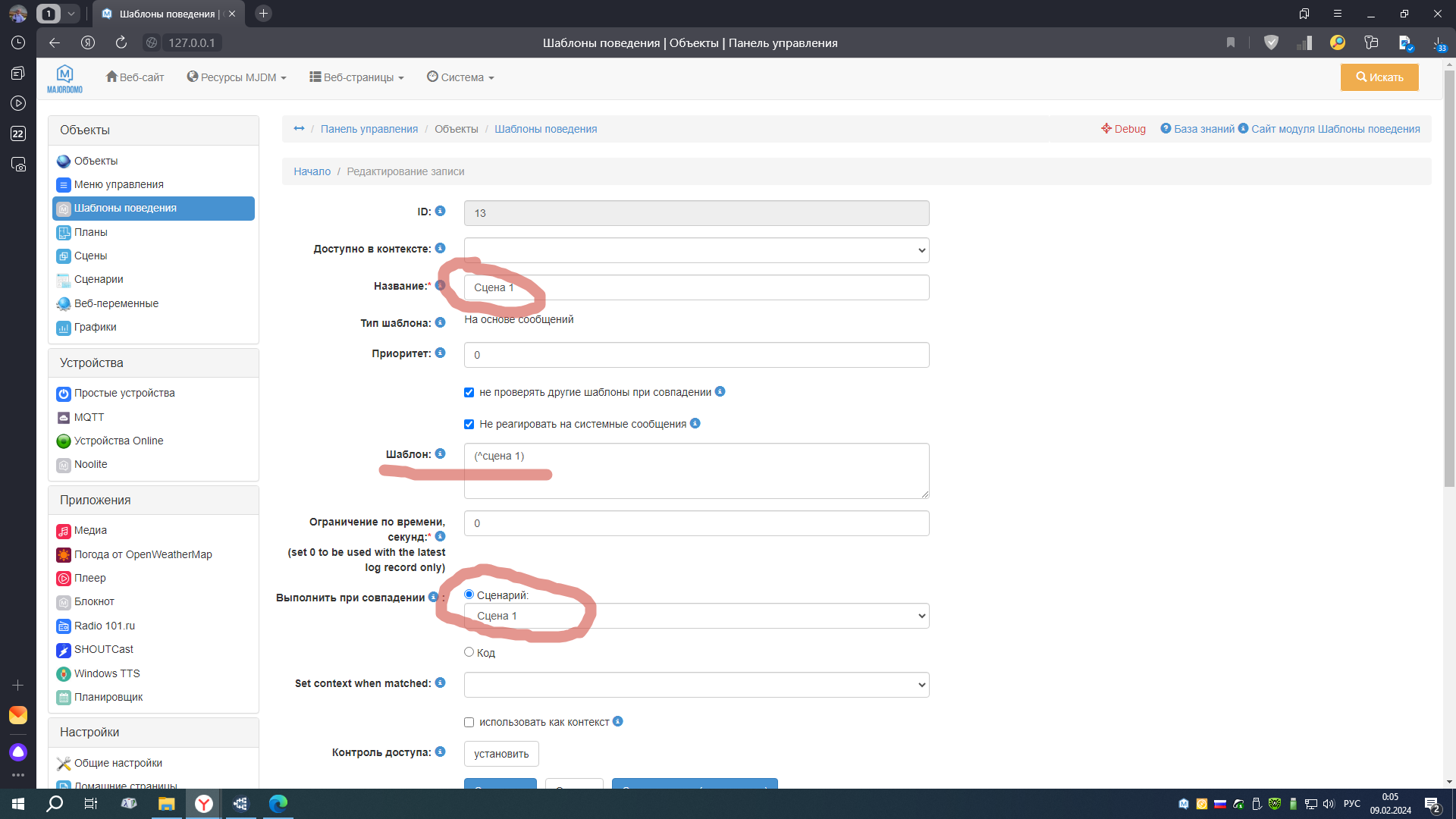
Task: Click the Приоритет input field
Action: (x=696, y=355)
